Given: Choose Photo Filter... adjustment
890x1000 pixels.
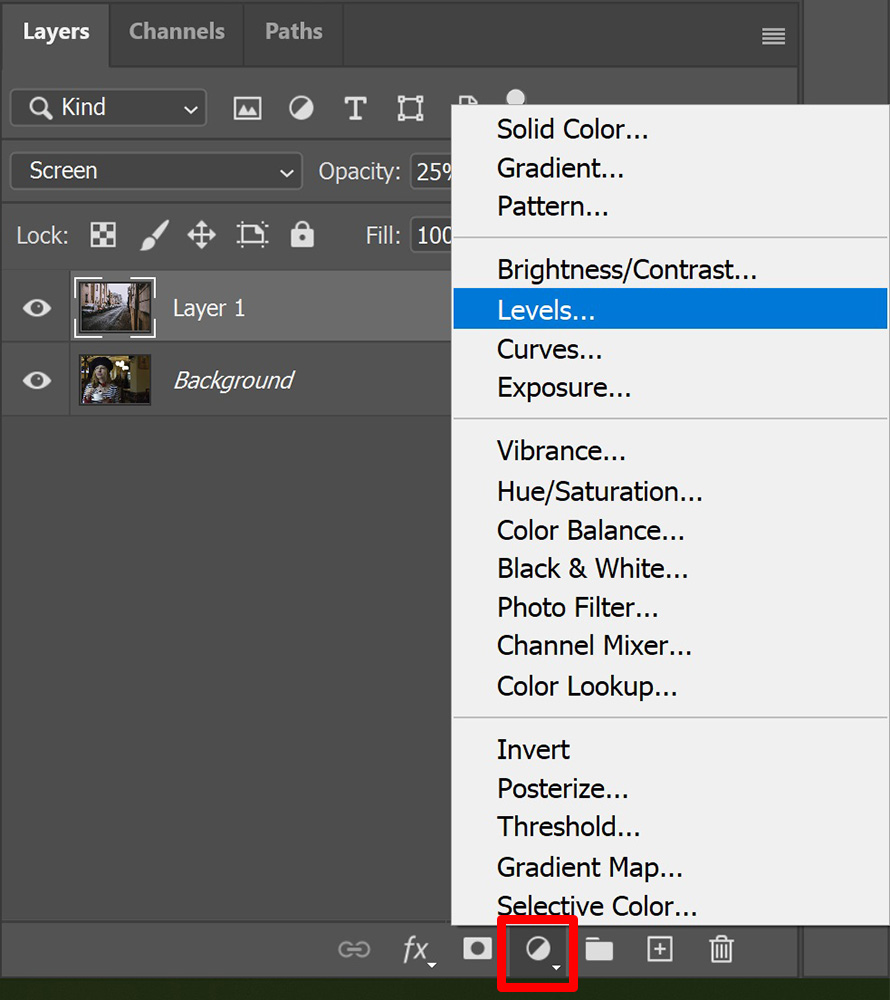Looking at the screenshot, I should [x=670, y=608].
